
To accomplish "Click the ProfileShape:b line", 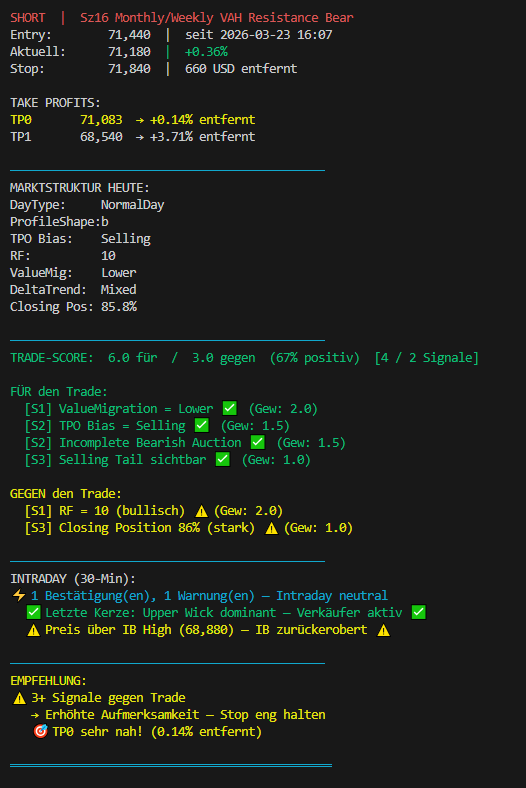I will 59,222.
